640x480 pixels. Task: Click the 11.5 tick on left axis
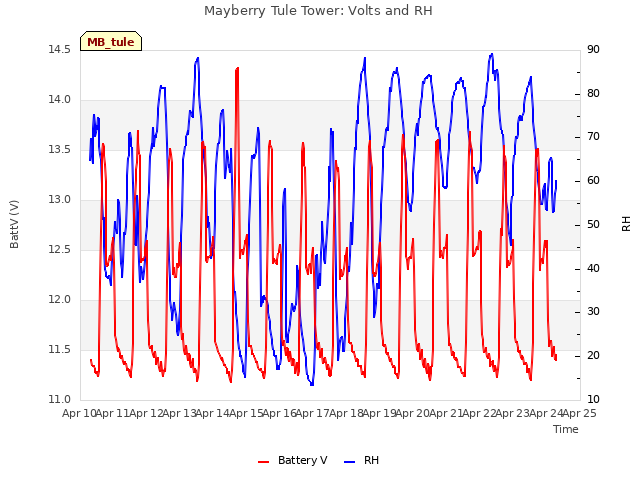point(60,349)
